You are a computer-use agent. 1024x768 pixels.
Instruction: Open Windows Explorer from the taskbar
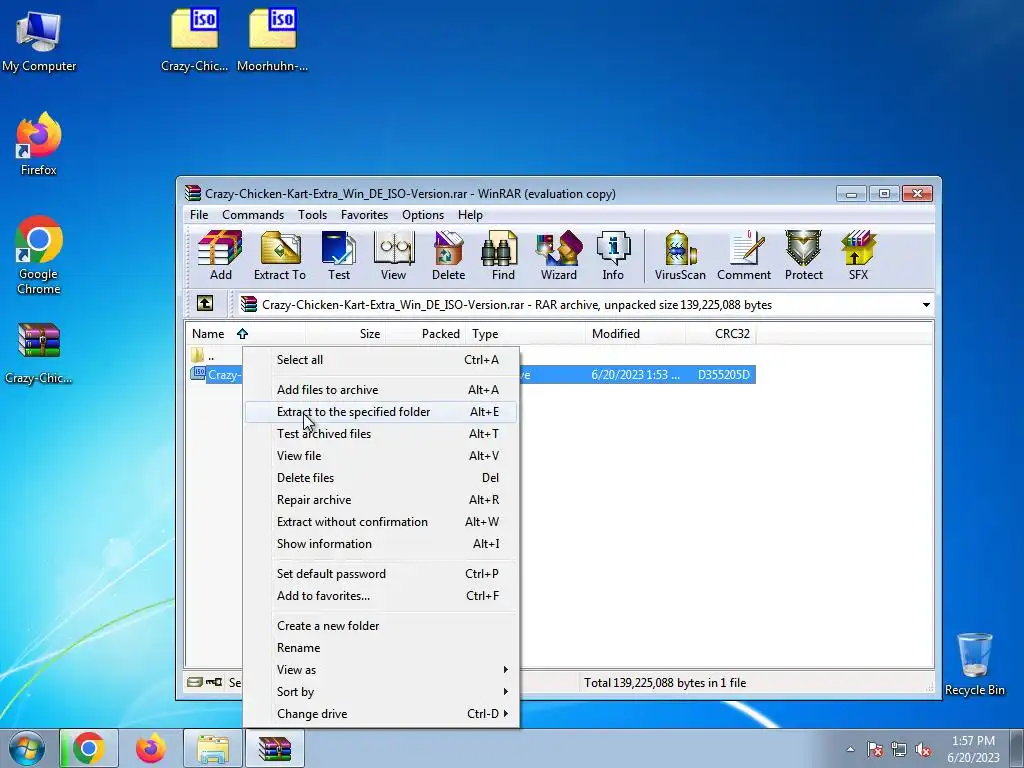point(213,748)
